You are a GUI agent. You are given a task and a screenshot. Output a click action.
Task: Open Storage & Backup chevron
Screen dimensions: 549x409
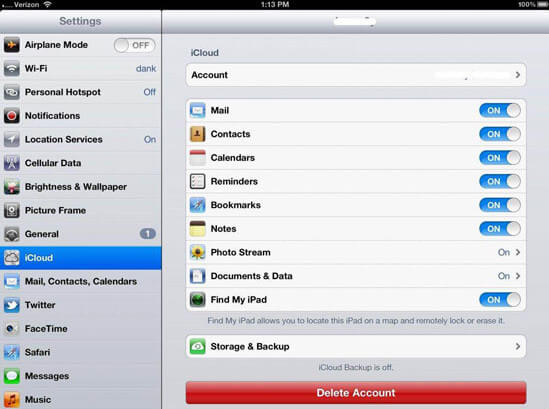click(517, 347)
